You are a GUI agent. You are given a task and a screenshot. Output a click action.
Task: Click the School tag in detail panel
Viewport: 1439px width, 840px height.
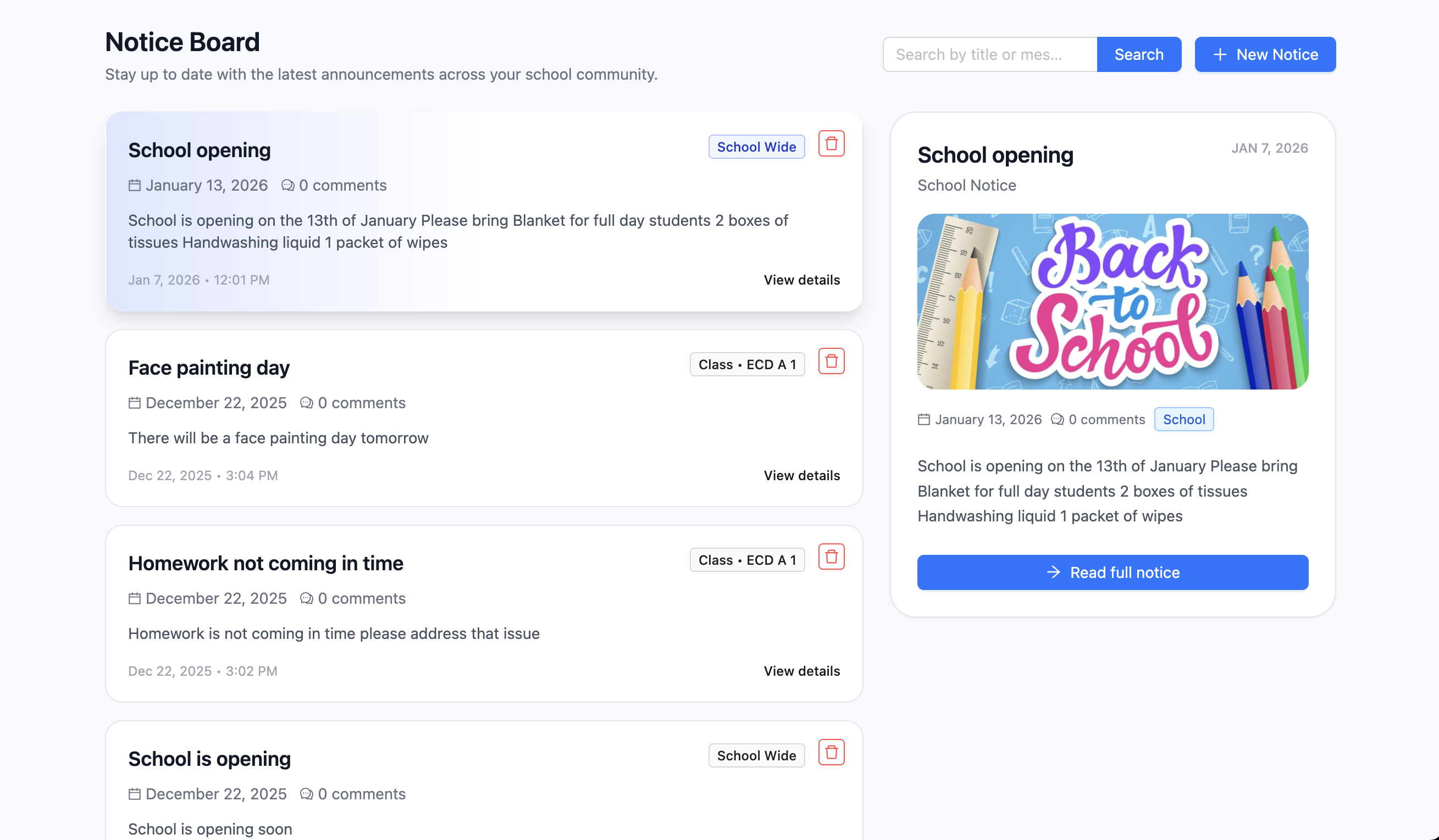click(x=1184, y=419)
